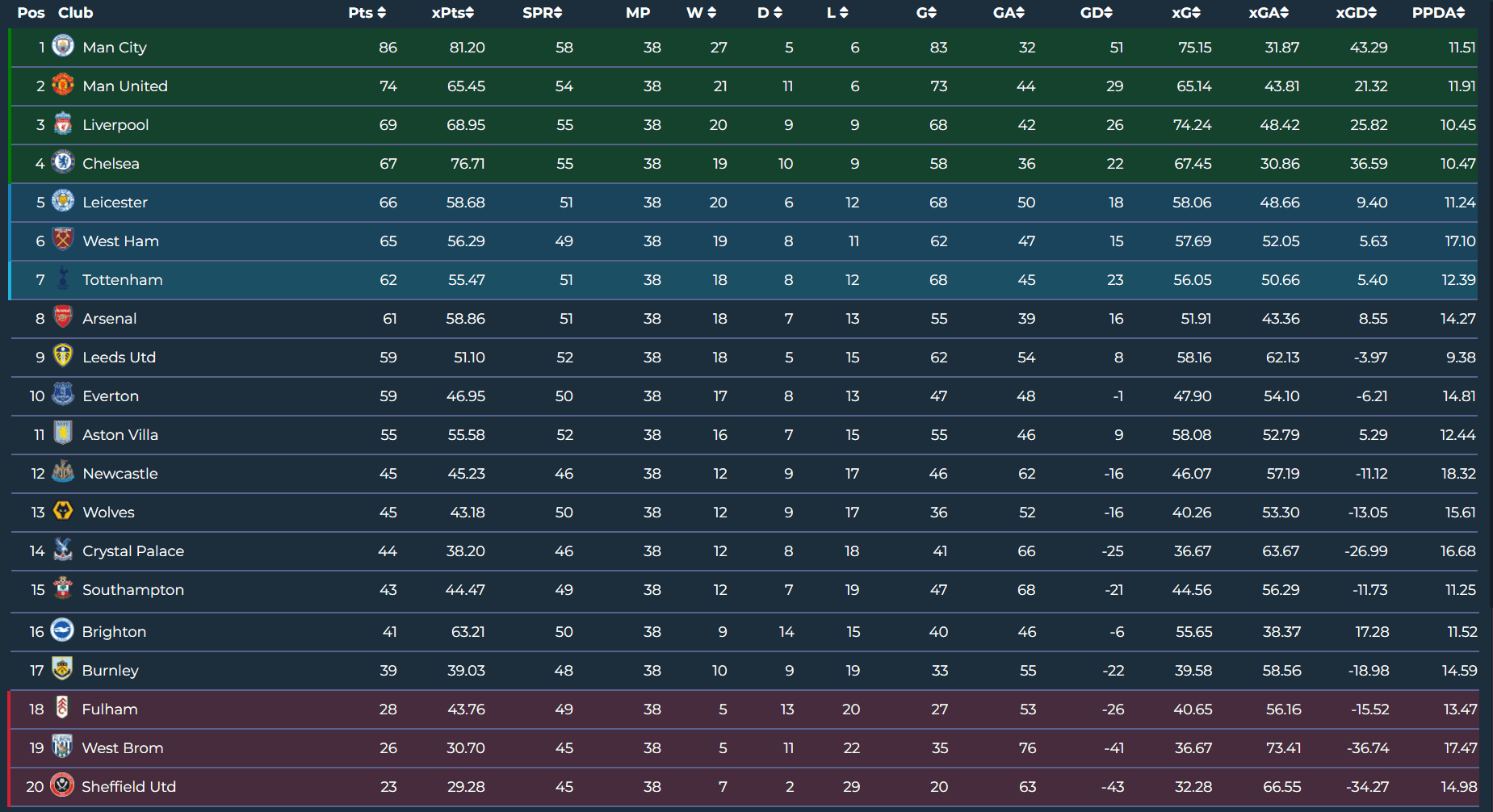Click West Brom's xGD value -36.74
Screen dimensions: 1493x812
click(x=1368, y=748)
